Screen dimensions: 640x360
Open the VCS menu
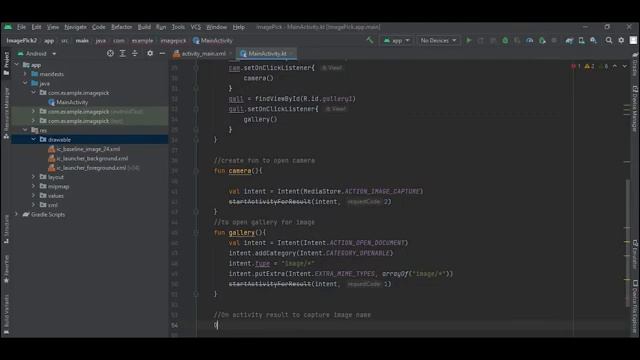196,27
